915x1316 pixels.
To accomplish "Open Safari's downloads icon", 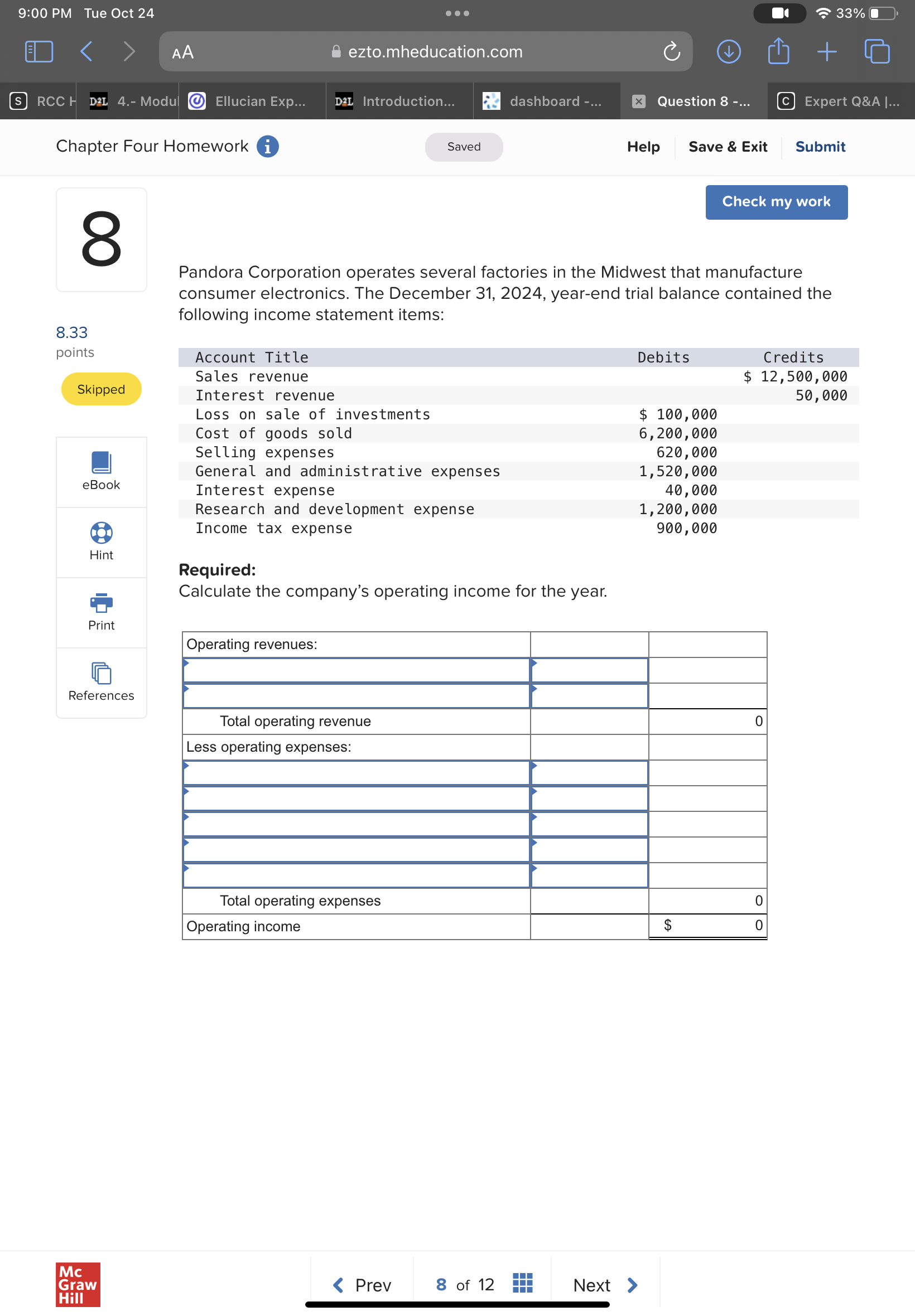I will (729, 51).
